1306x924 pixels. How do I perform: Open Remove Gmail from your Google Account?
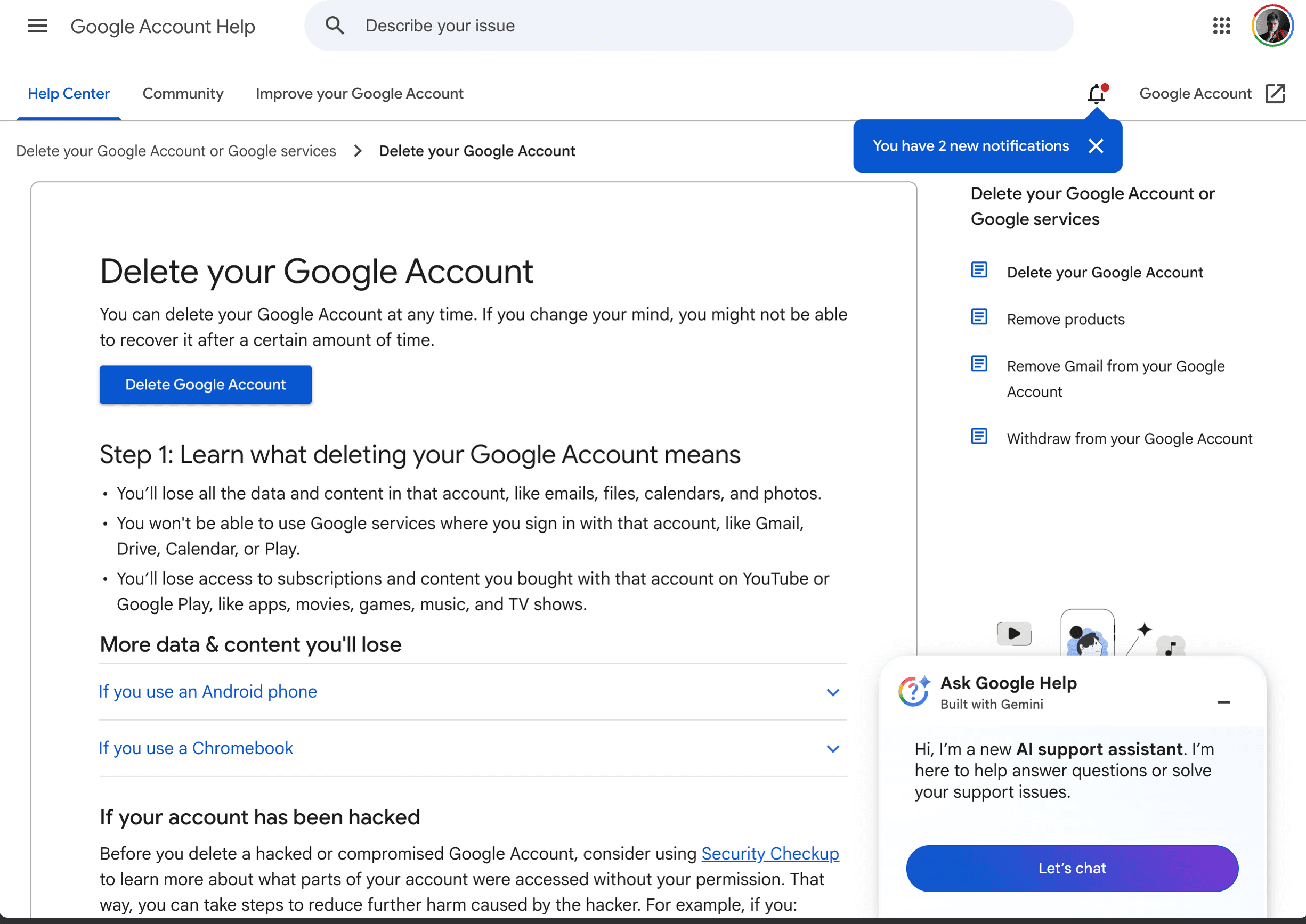click(1116, 379)
